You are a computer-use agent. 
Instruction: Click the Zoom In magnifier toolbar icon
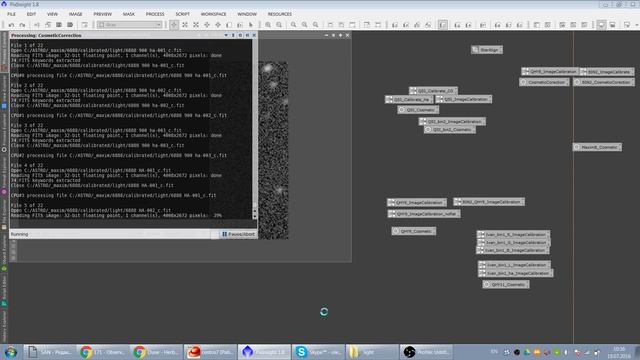(268, 25)
